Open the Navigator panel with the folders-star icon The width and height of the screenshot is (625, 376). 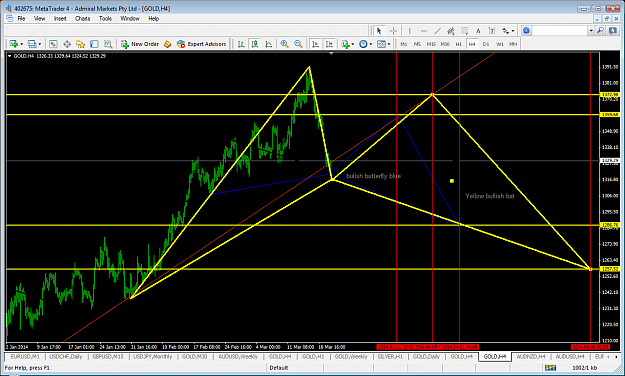[x=81, y=44]
